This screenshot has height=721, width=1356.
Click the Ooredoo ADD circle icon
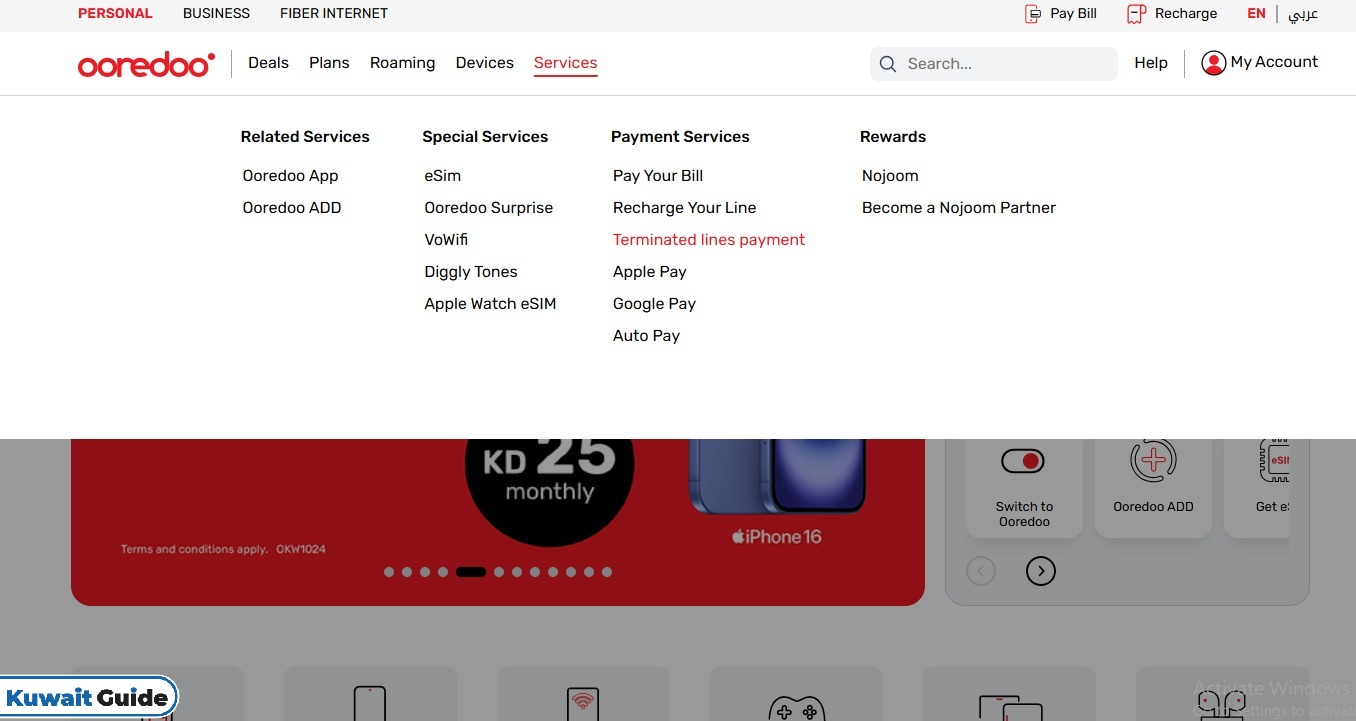tap(1153, 461)
